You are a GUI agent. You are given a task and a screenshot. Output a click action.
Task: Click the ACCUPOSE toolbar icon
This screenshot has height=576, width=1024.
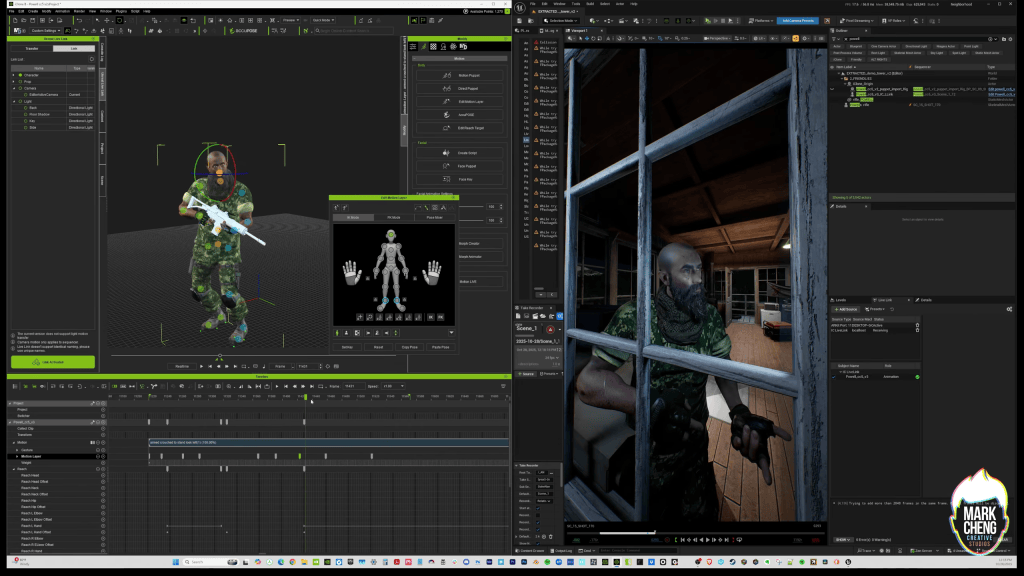pos(243,31)
